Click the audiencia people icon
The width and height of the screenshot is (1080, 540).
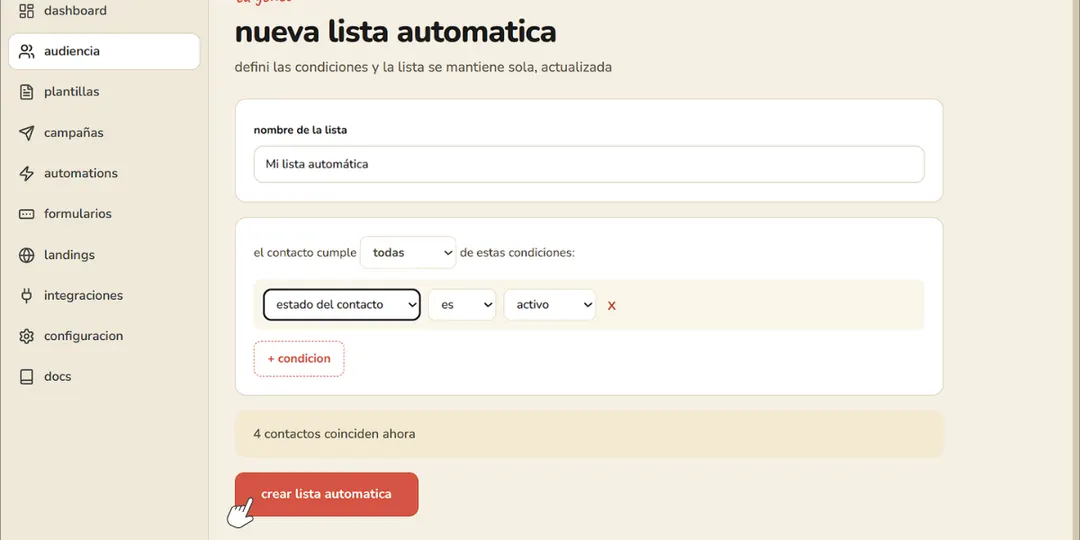[x=26, y=51]
